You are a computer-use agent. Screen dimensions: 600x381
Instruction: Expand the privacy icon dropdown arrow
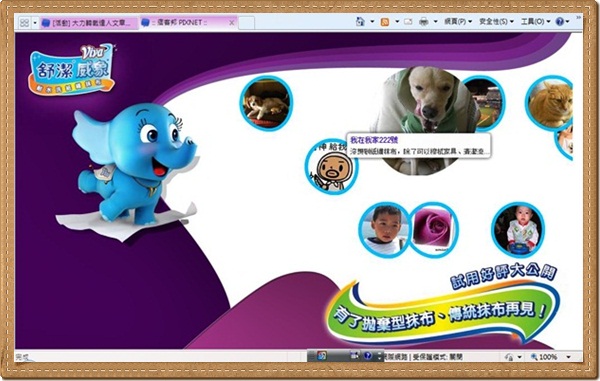tap(519, 357)
